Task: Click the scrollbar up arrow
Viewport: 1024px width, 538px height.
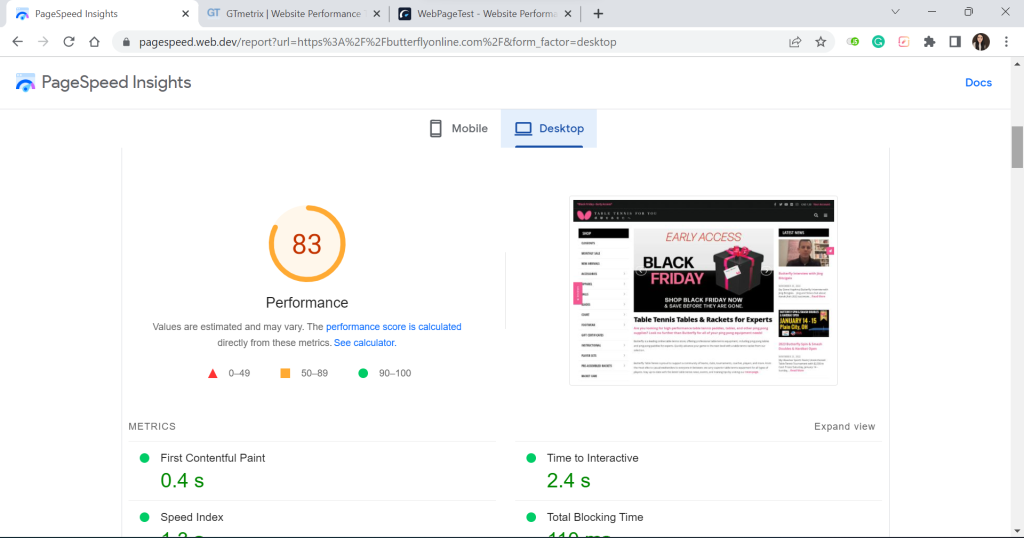Action: (x=1017, y=64)
